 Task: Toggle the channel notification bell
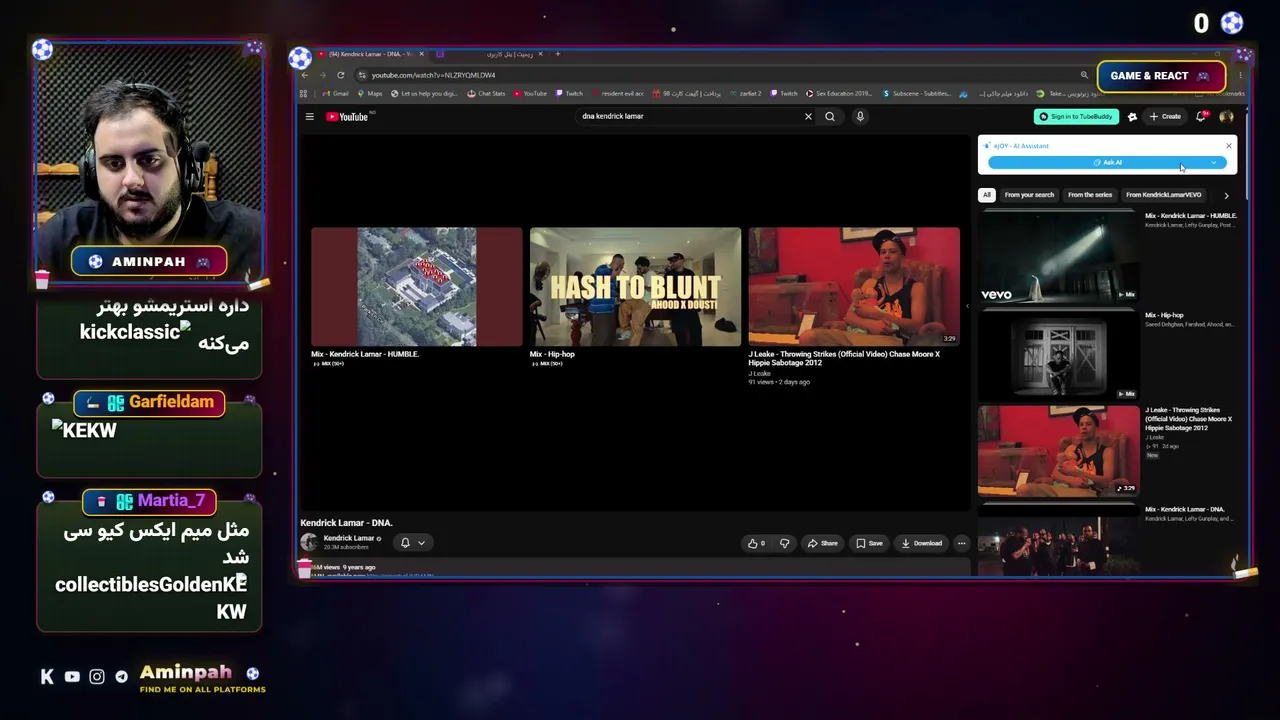pyautogui.click(x=405, y=543)
